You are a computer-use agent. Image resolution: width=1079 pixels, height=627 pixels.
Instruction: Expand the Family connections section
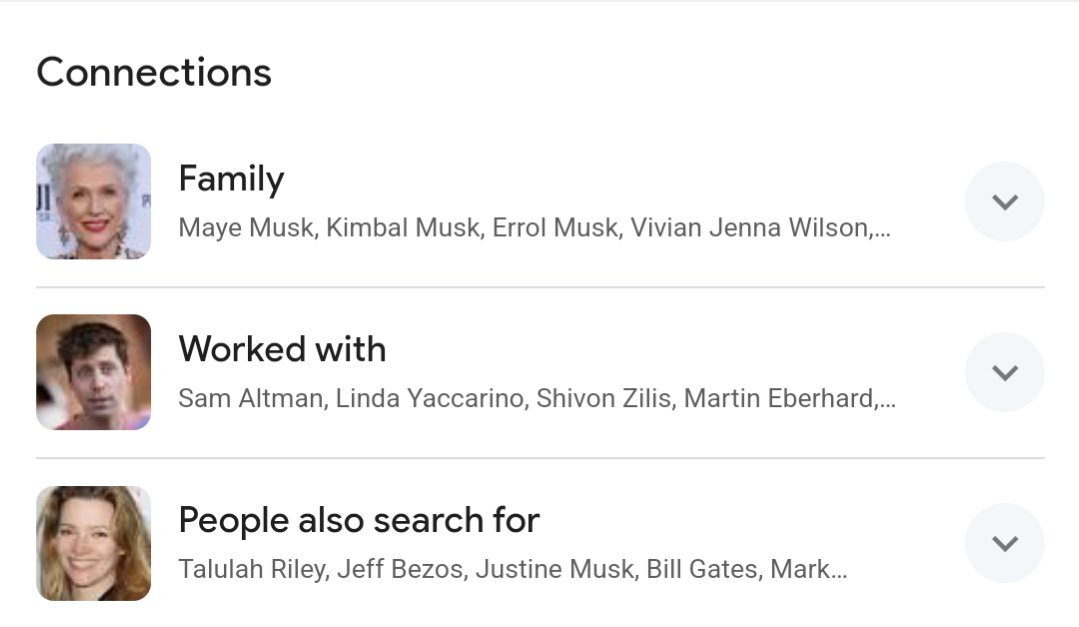1004,201
